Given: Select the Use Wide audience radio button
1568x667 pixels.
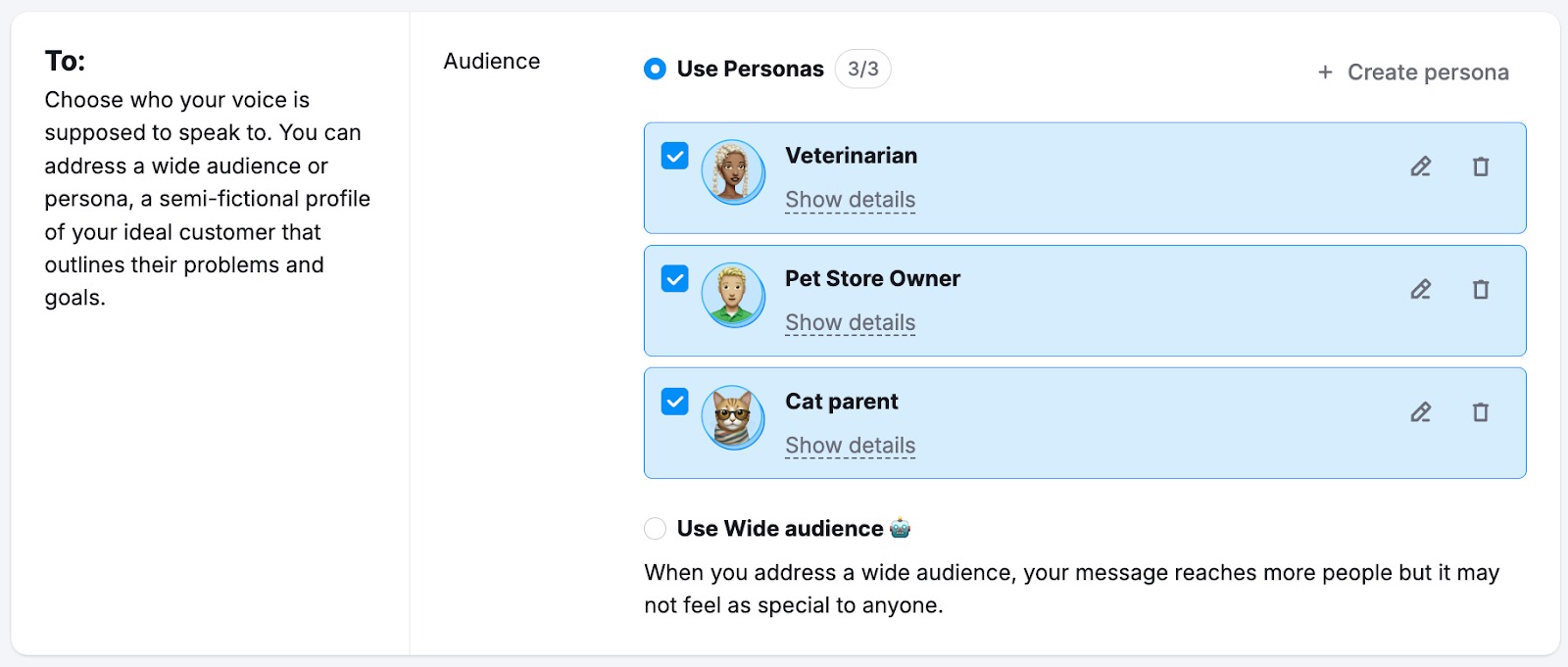Looking at the screenshot, I should coord(655,528).
